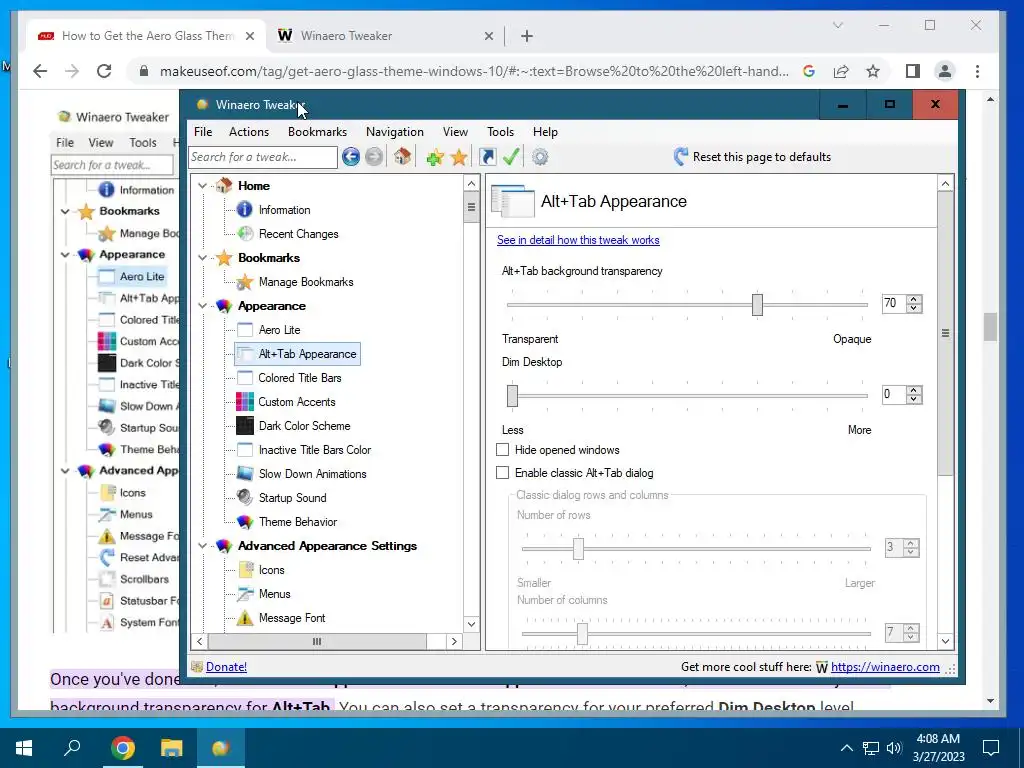Select Colored Title Bars tree item
Image resolution: width=1024 pixels, height=768 pixels.
click(300, 378)
